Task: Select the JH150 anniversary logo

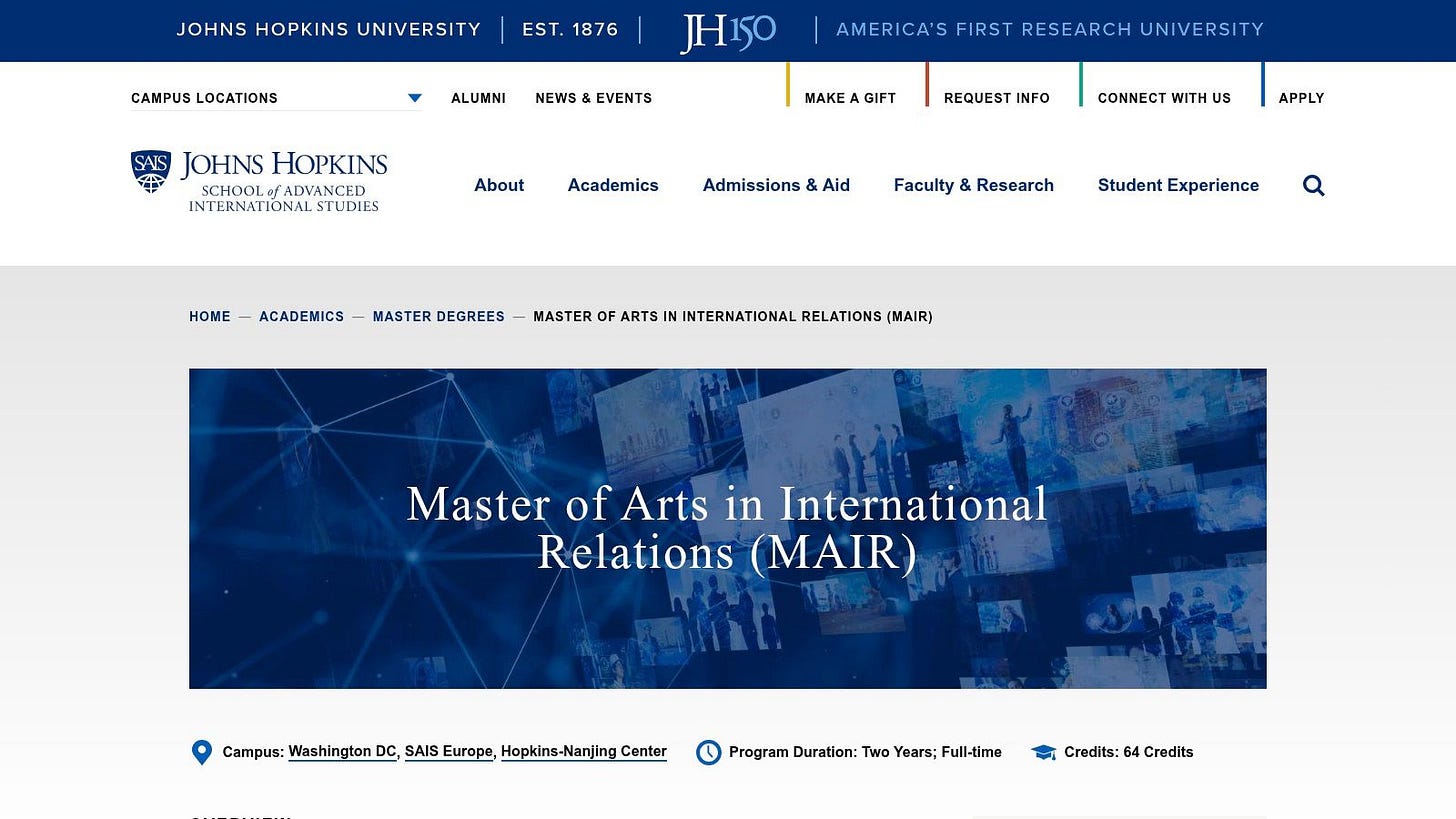Action: pos(727,30)
